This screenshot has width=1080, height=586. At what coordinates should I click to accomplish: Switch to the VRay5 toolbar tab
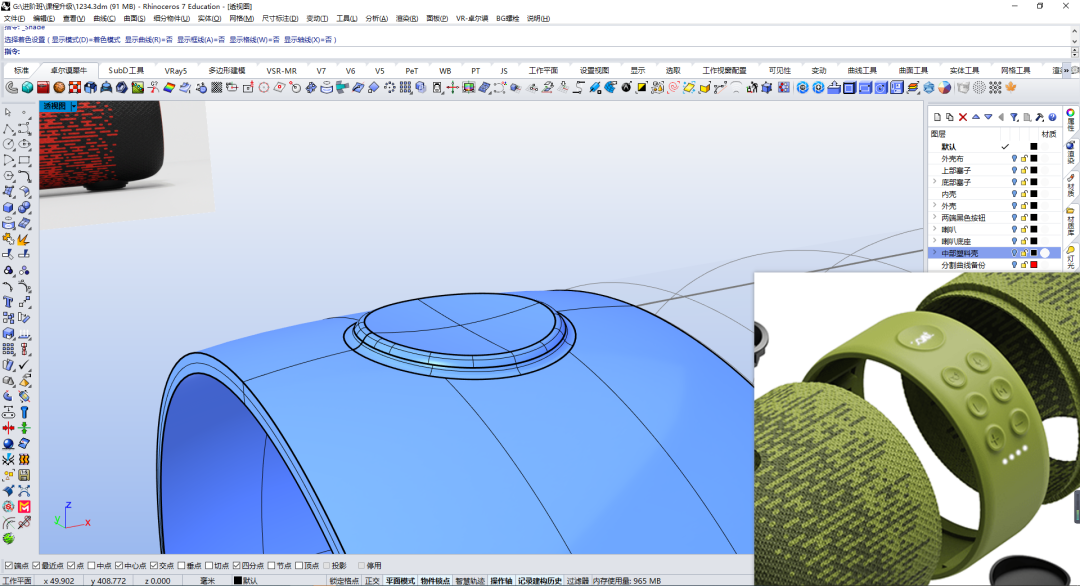click(x=176, y=70)
